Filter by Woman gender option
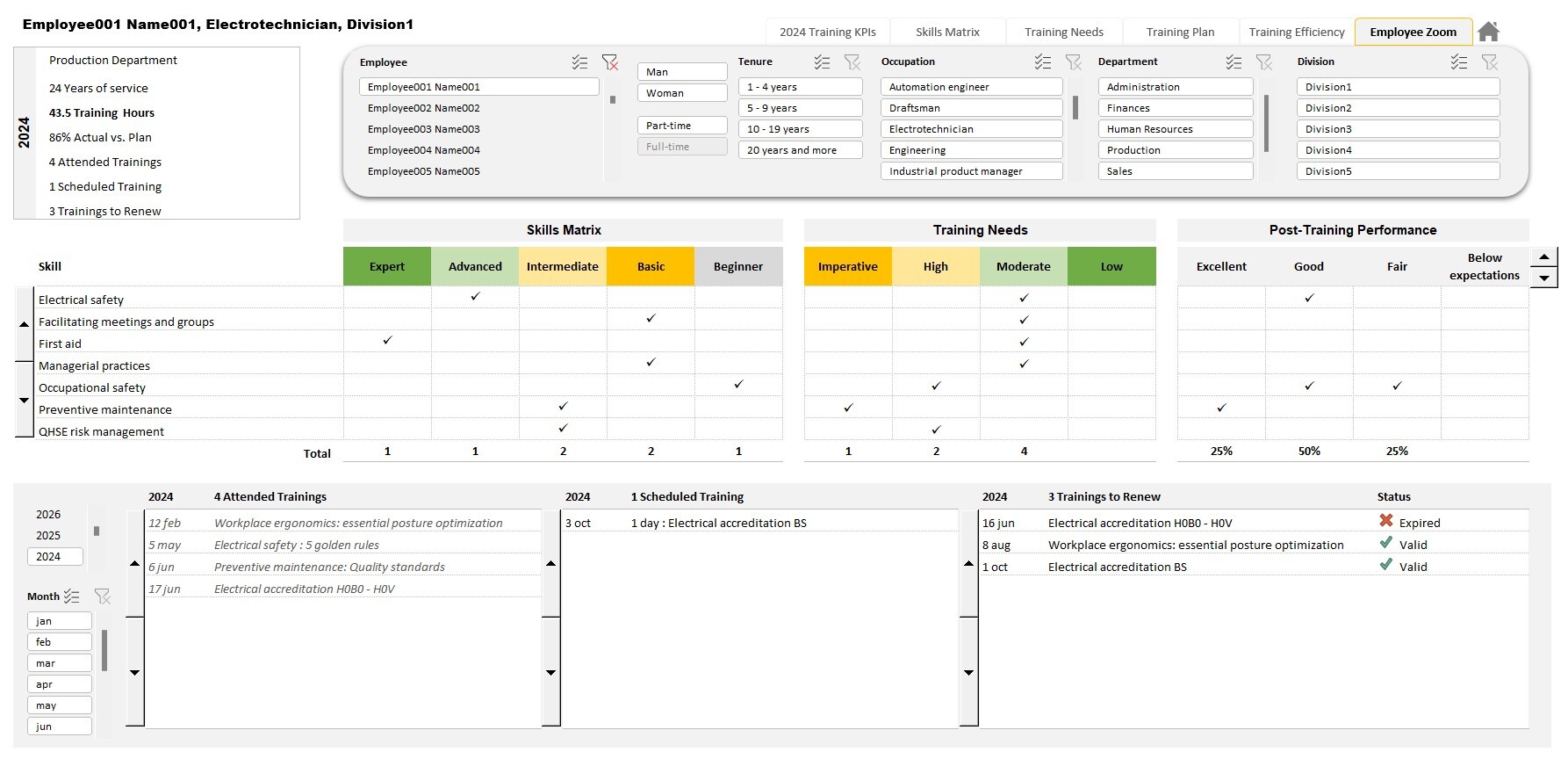 (x=682, y=93)
